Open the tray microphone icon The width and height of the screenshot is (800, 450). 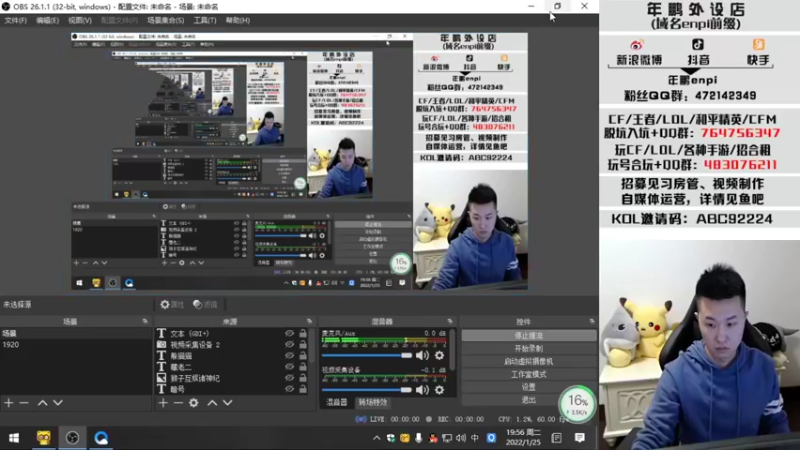pyautogui.click(x=418, y=438)
